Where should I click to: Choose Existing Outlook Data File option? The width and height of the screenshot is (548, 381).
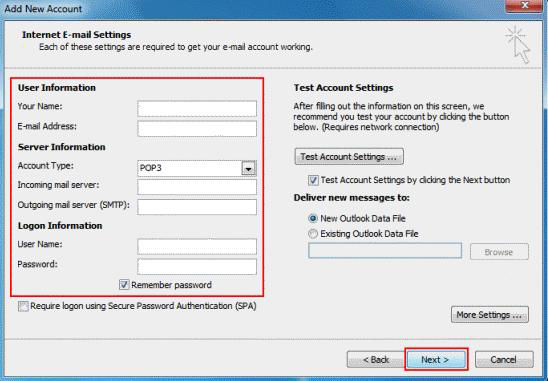[x=313, y=233]
